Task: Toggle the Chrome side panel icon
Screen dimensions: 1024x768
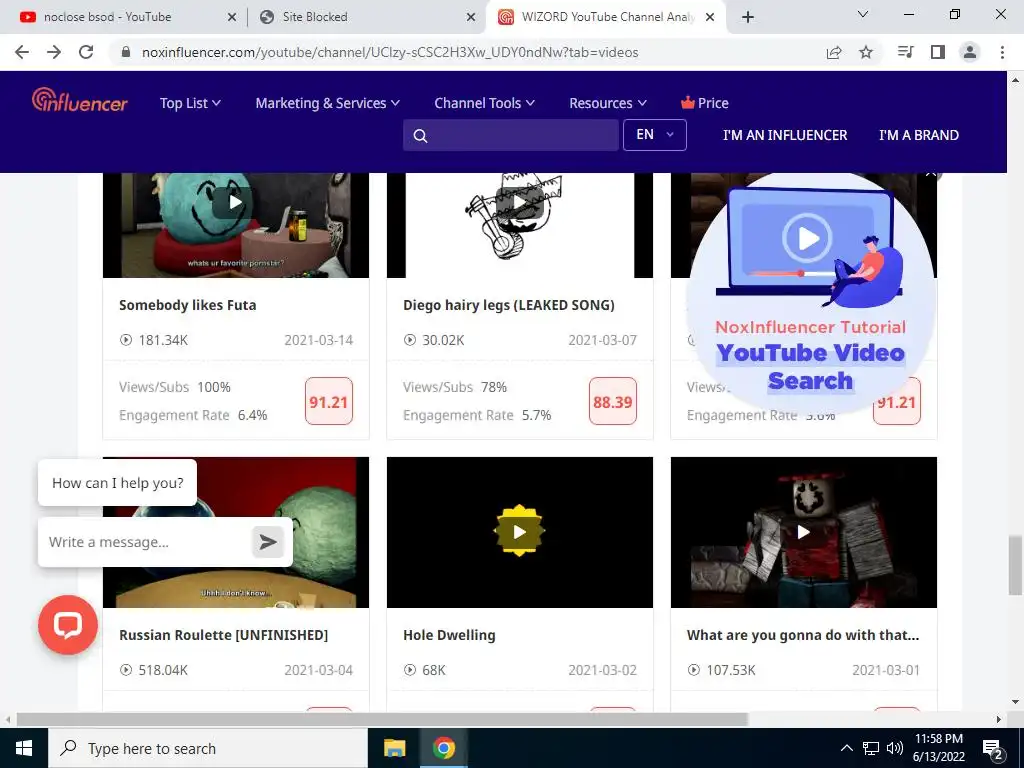Action: 938,52
